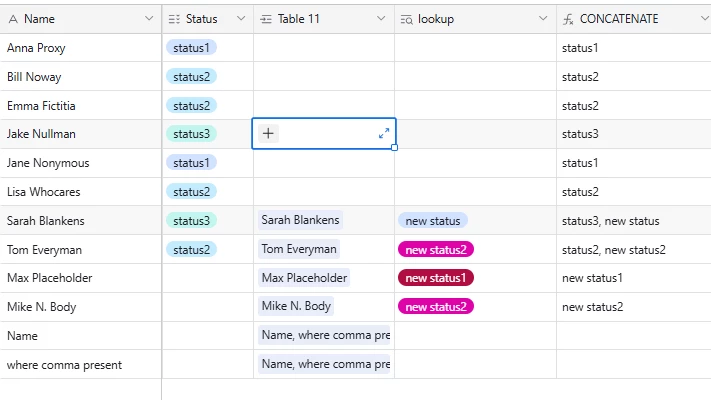711x400 pixels.
Task: Click the lookup field icon in header
Action: click(x=406, y=20)
